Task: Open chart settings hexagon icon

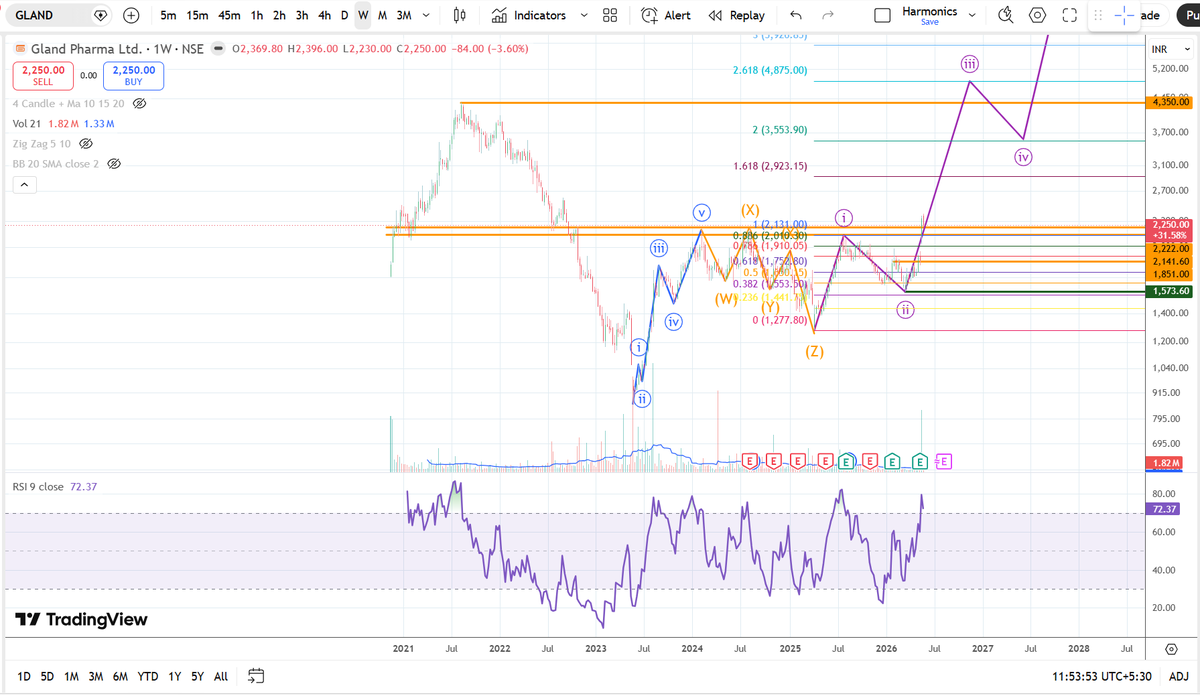Action: 1038,15
